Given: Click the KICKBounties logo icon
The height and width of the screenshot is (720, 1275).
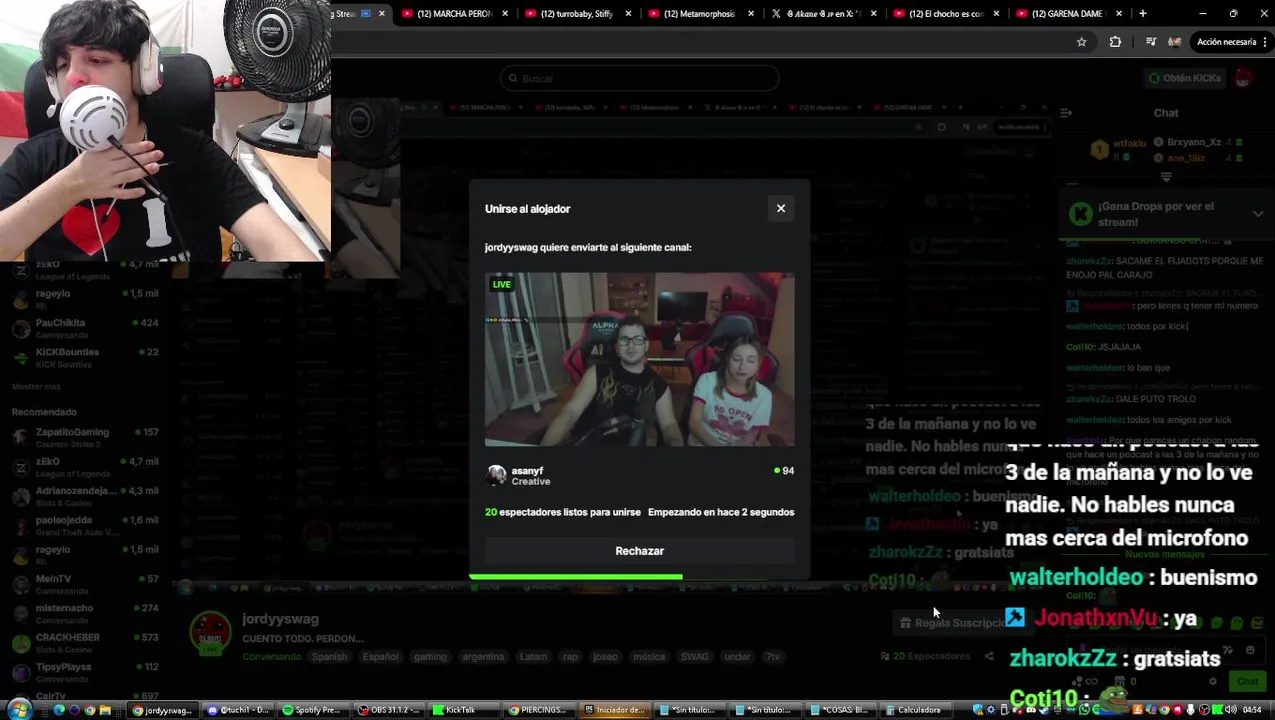Looking at the screenshot, I should 20,357.
